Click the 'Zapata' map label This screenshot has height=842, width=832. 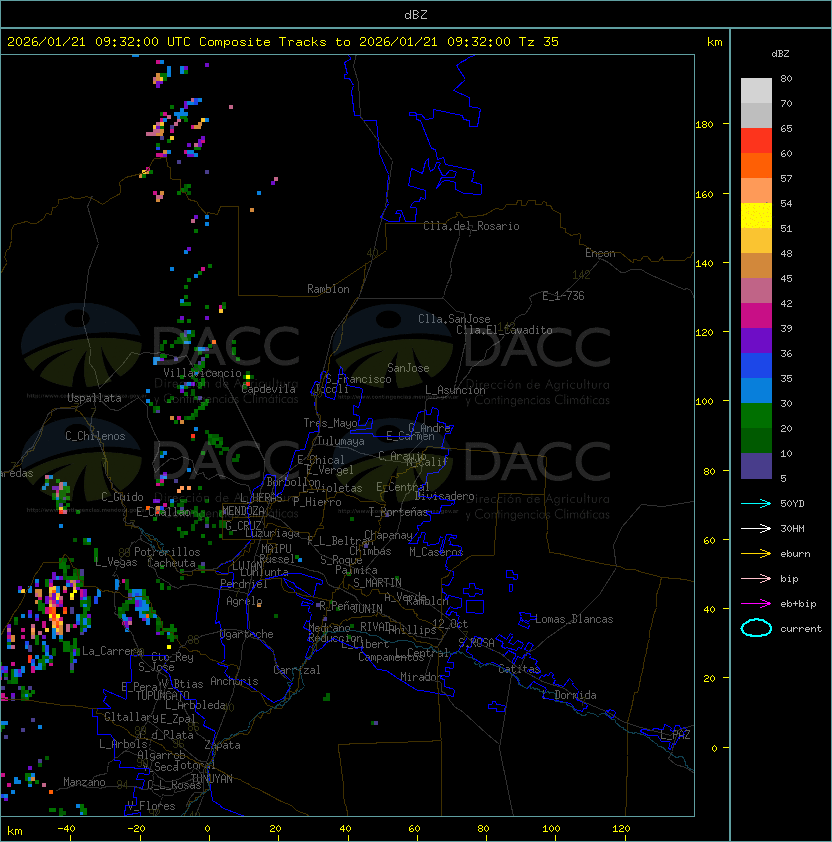pos(222,745)
